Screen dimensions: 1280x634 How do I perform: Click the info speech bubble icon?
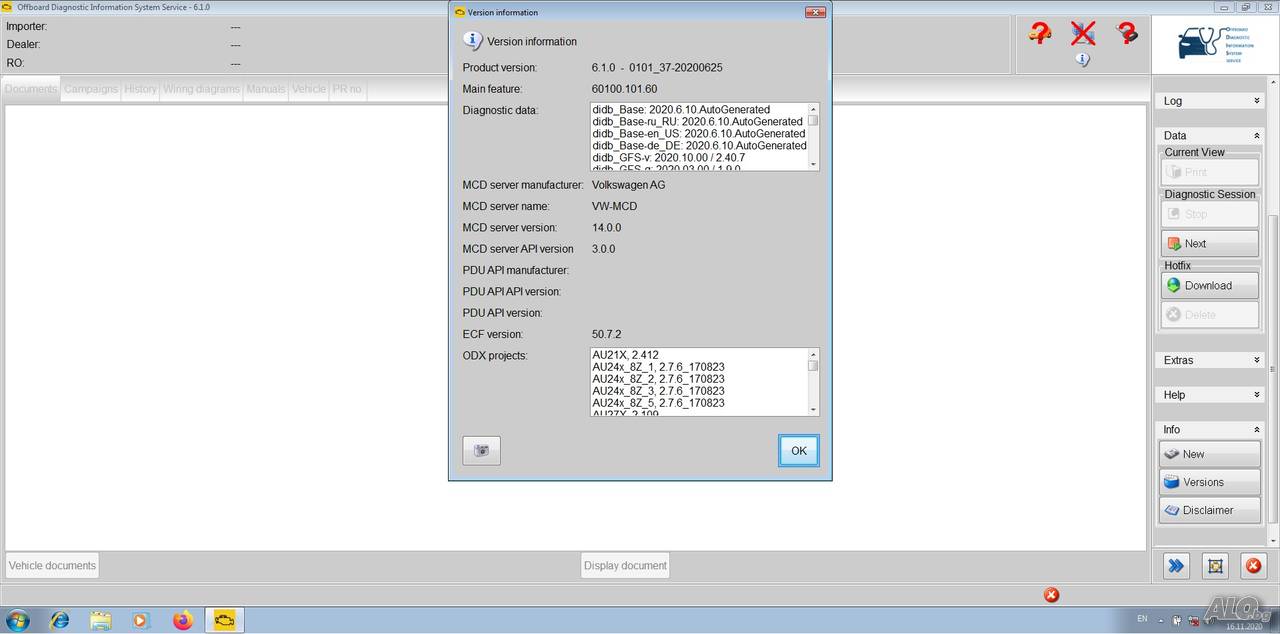[x=1082, y=59]
